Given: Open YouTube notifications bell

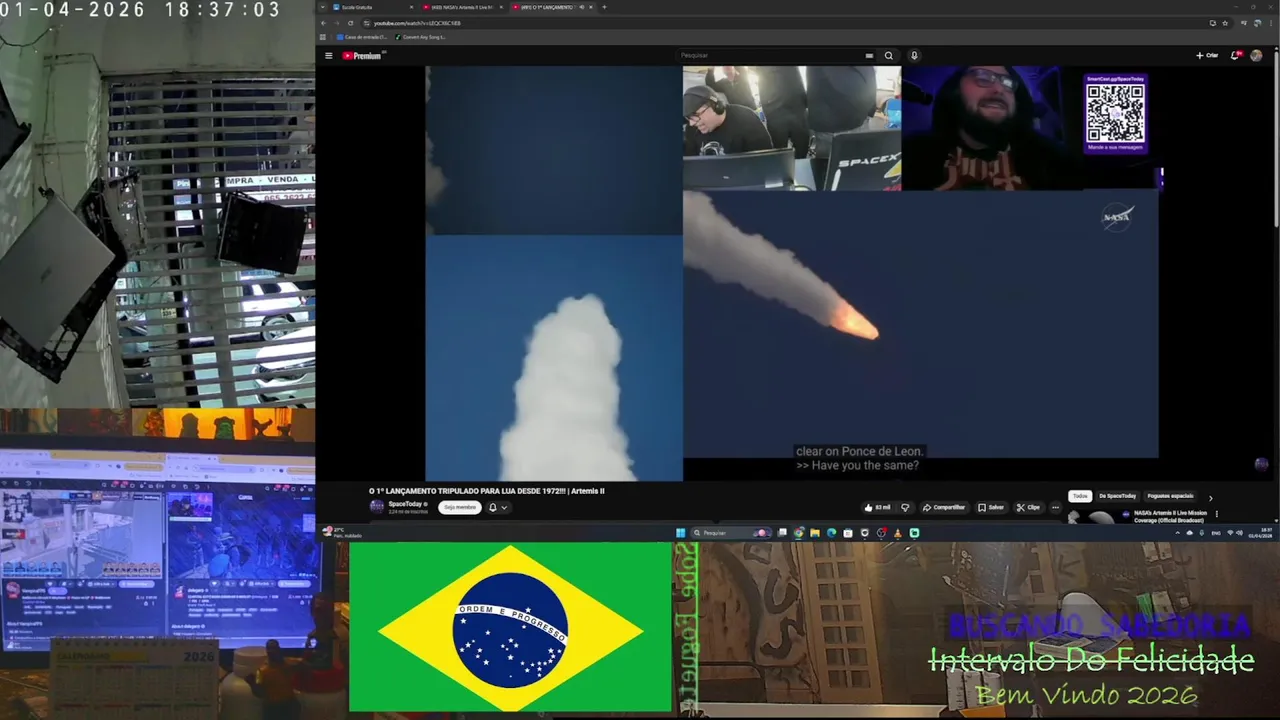Looking at the screenshot, I should coord(1235,56).
